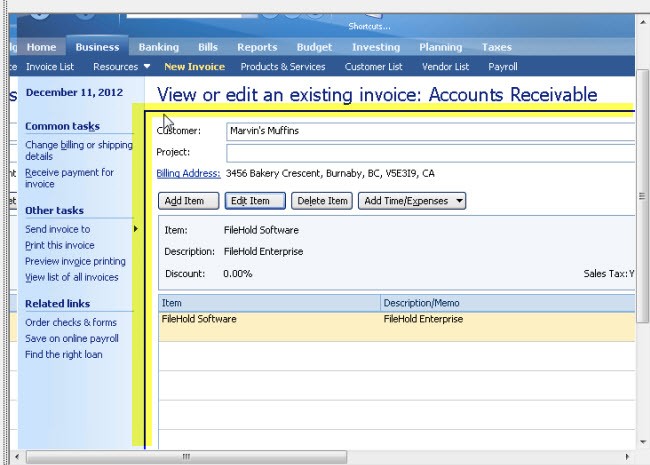Click the 0.00% discount value

point(238,274)
